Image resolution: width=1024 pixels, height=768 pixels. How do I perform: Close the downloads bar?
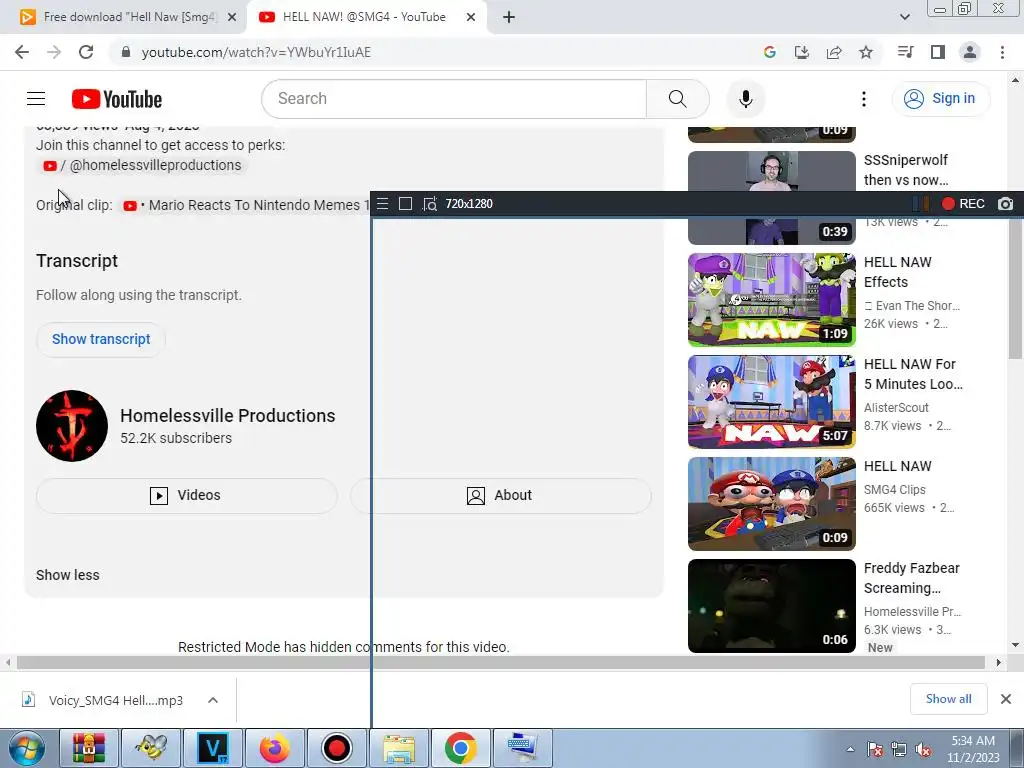coord(1006,699)
